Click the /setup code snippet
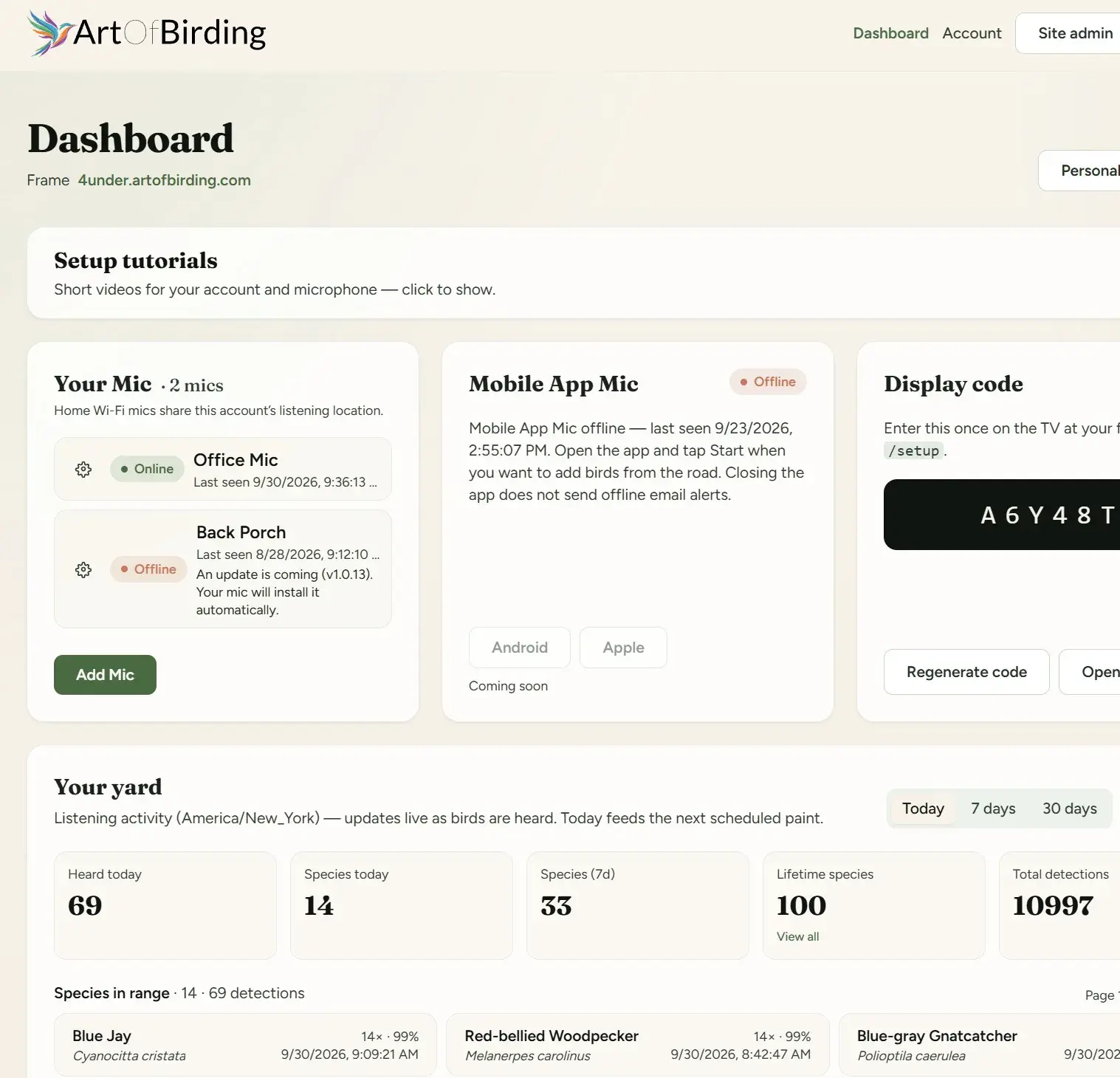 tap(913, 451)
